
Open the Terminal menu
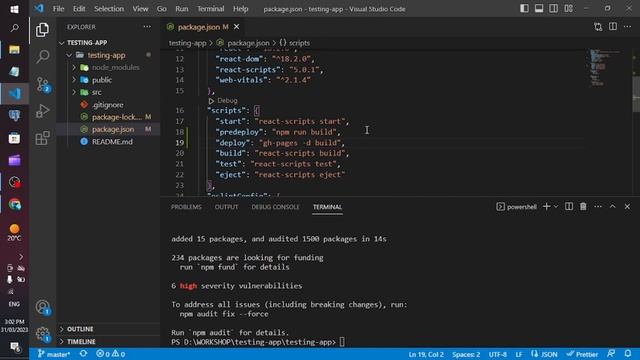[210, 9]
